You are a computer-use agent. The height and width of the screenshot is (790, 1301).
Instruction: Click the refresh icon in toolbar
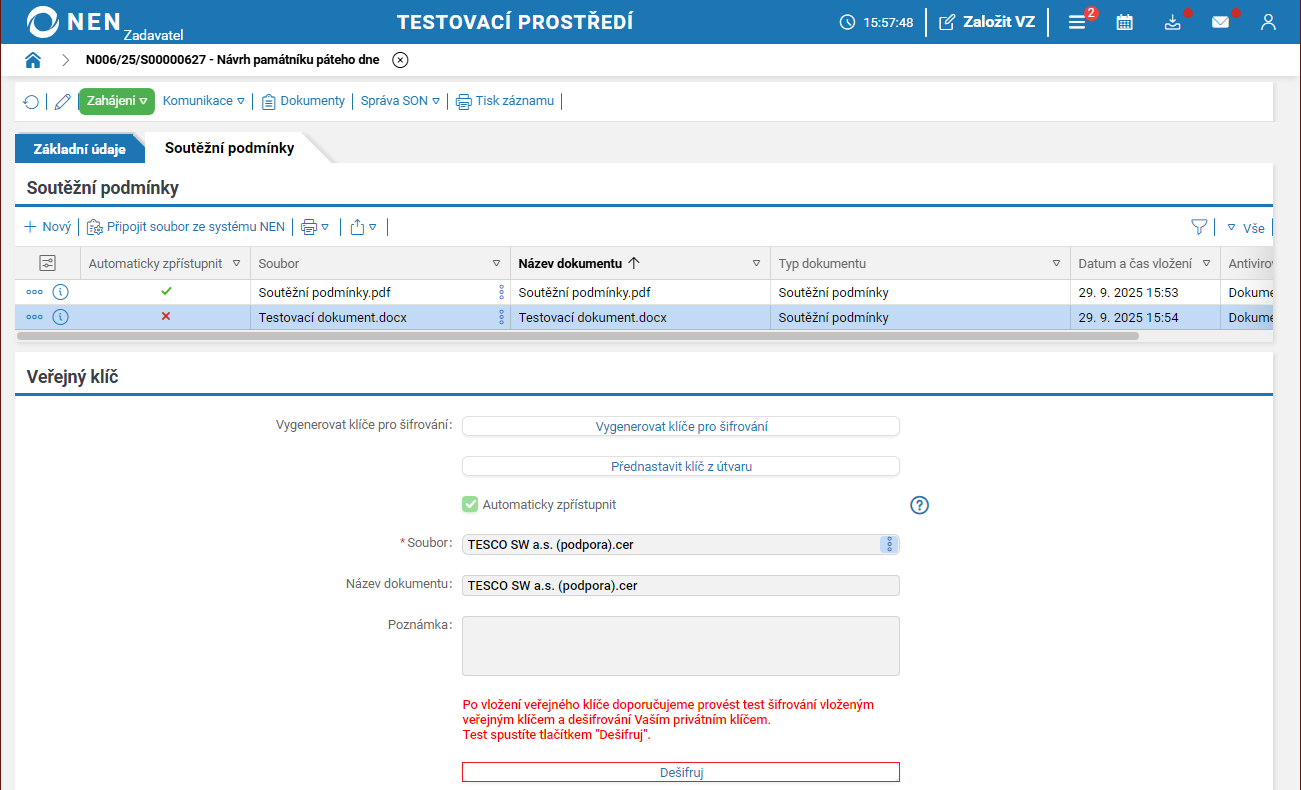click(31, 101)
